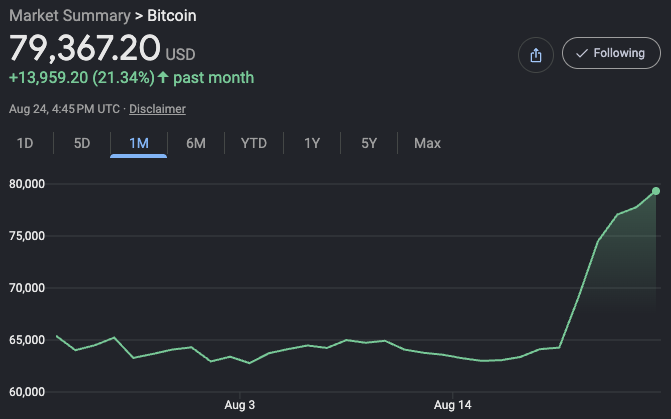671x419 pixels.
Task: Click the 60,000 axis label
Action: (x=27, y=392)
